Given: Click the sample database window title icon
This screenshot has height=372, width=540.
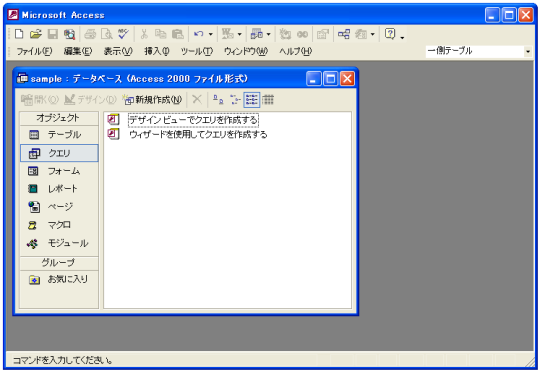Looking at the screenshot, I should pyautogui.click(x=22, y=78).
